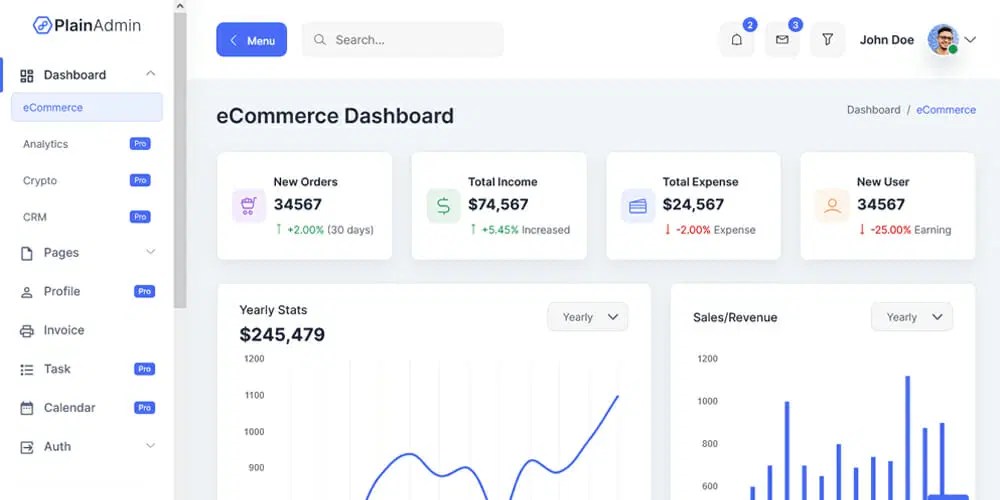Click the Total Expense card icon
Image resolution: width=1000 pixels, height=500 pixels.
click(638, 205)
